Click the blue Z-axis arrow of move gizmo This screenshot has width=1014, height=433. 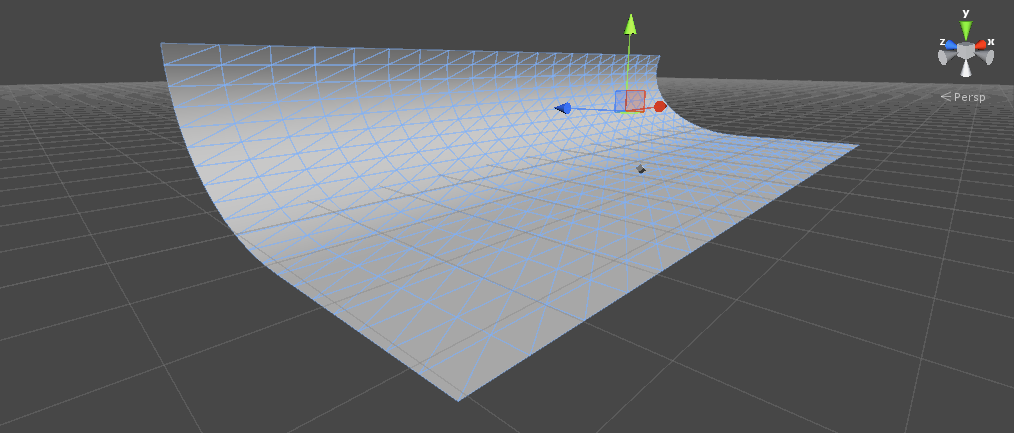(x=564, y=108)
